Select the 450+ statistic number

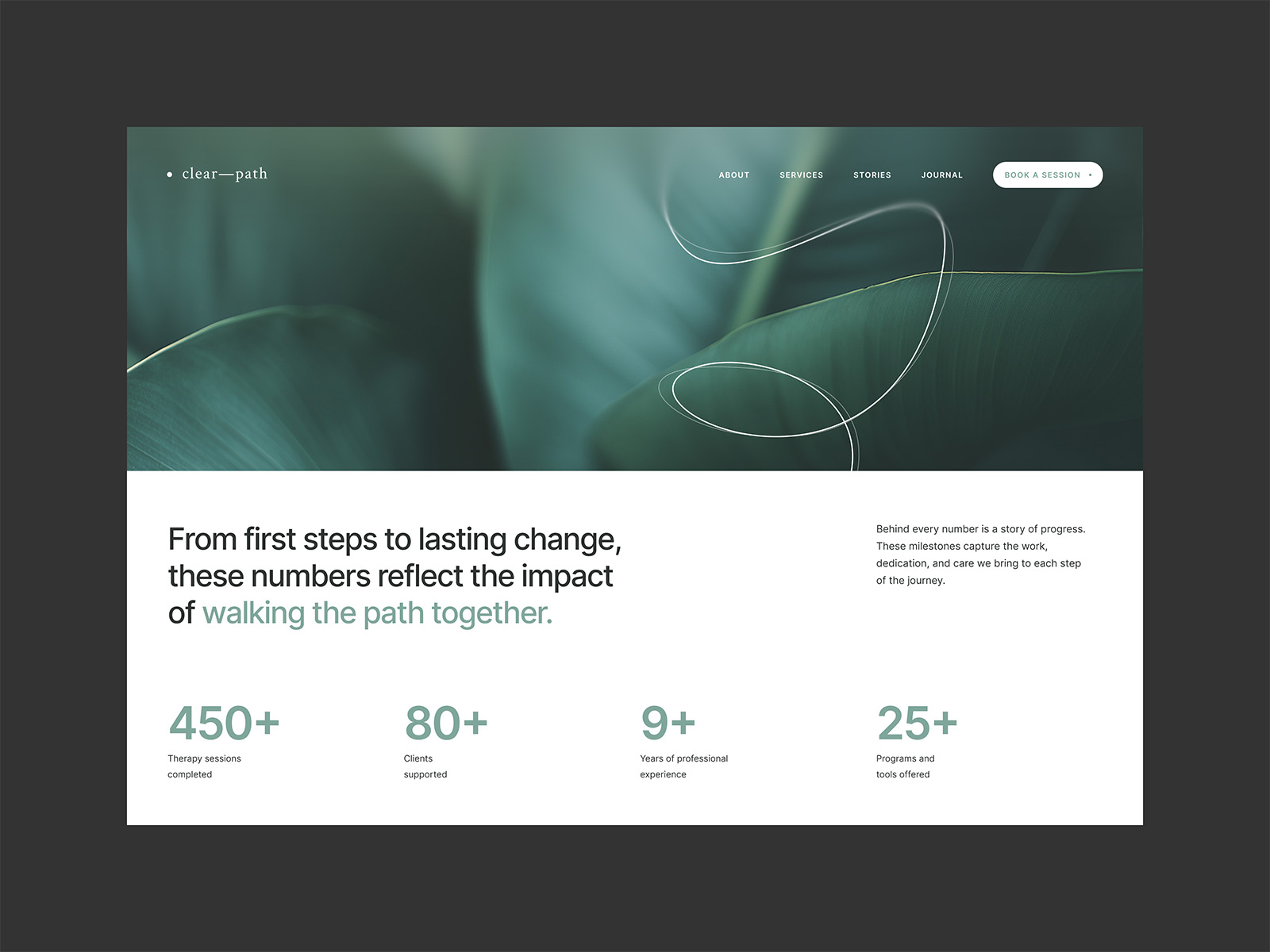tap(224, 723)
